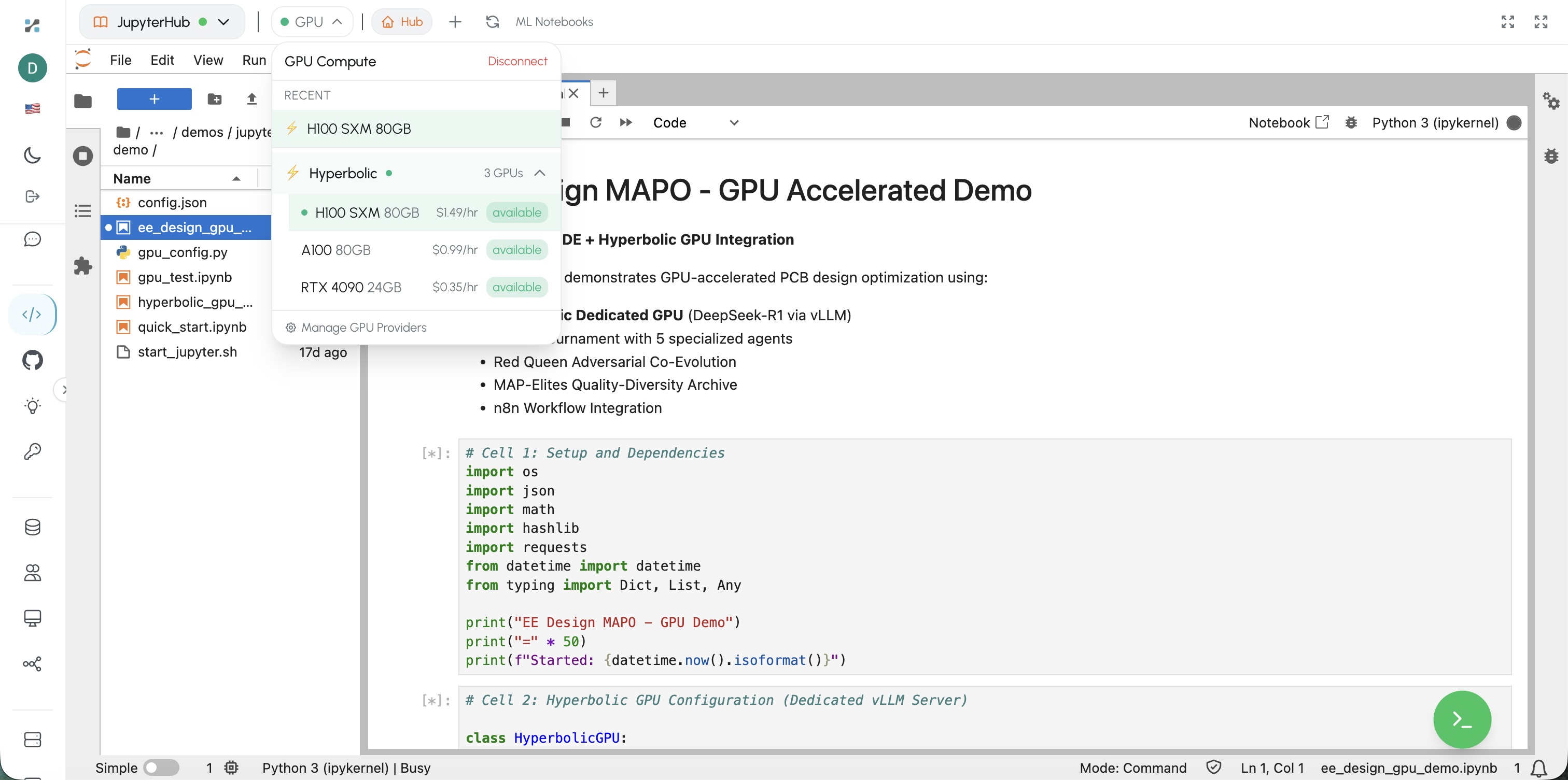Open the JupyterHub dropdown chevron
Screen dimensions: 1568x780
223,22
